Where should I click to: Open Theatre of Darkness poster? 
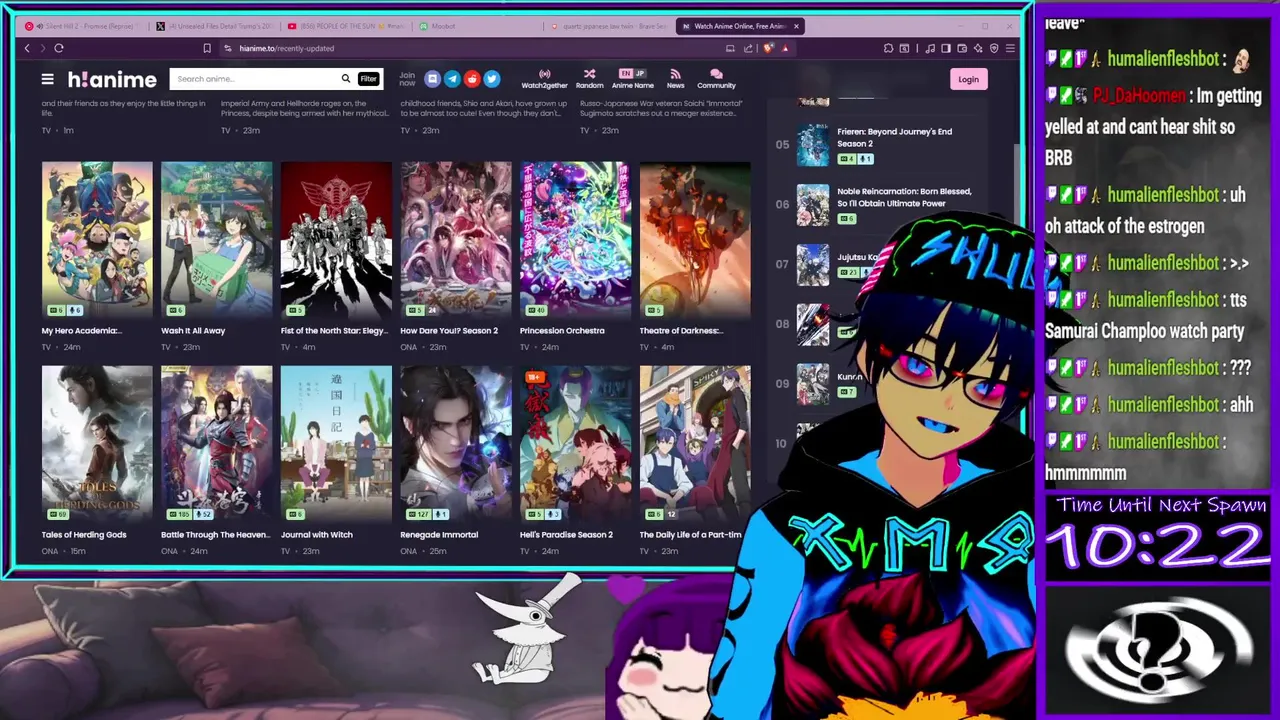695,239
